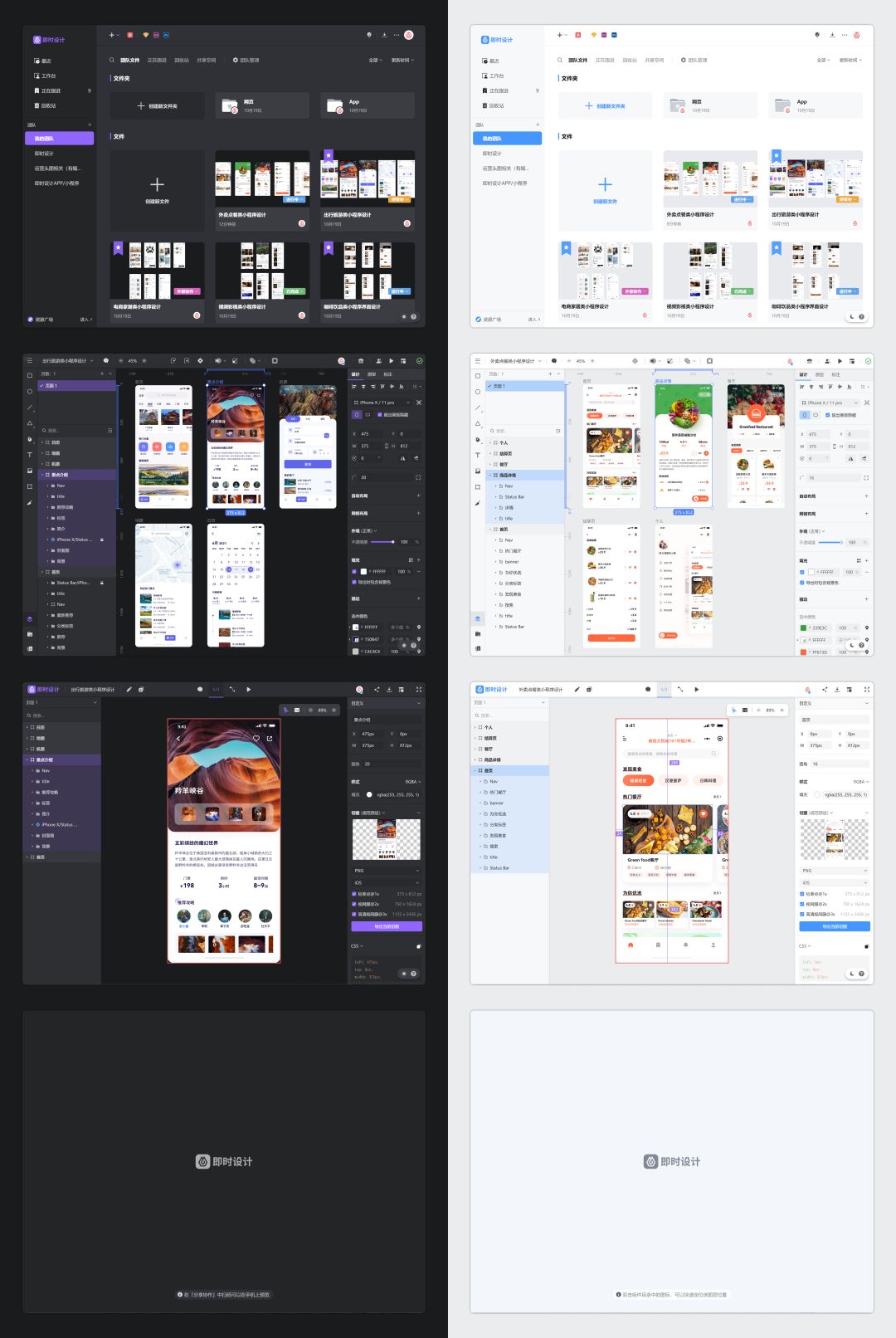Click the pencil edit icon in light inspect view
The image size is (896, 1338).
[x=577, y=689]
